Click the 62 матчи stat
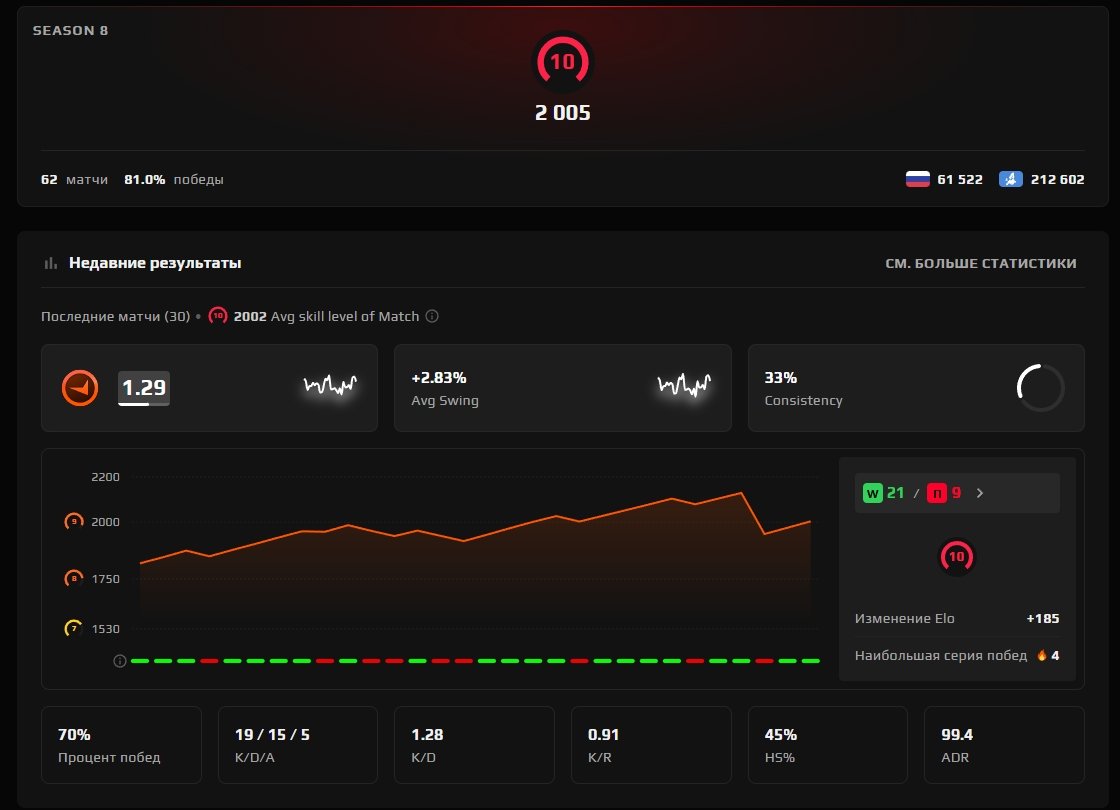The height and width of the screenshot is (810, 1120). click(x=74, y=179)
